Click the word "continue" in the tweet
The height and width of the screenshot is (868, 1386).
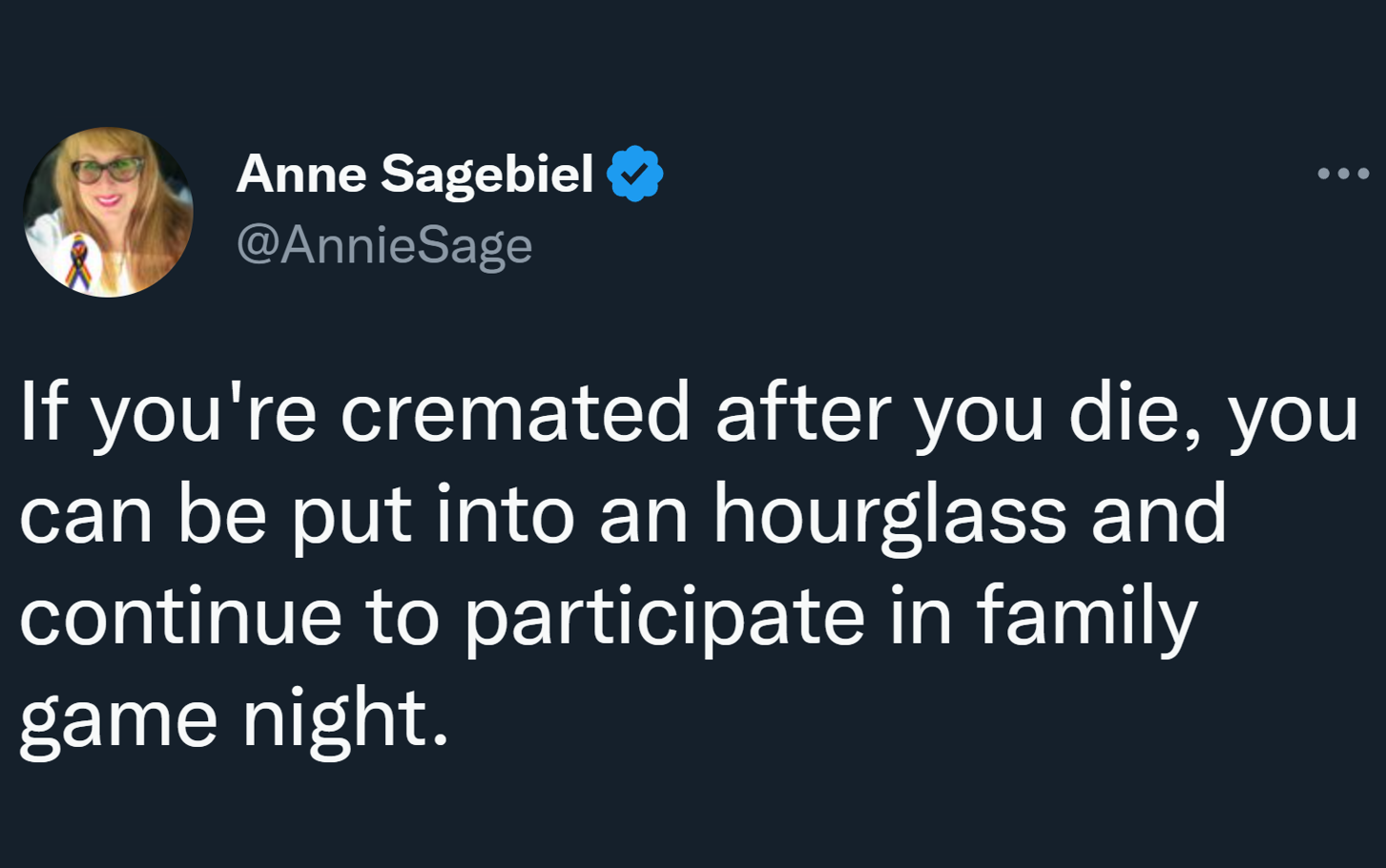pos(180,617)
